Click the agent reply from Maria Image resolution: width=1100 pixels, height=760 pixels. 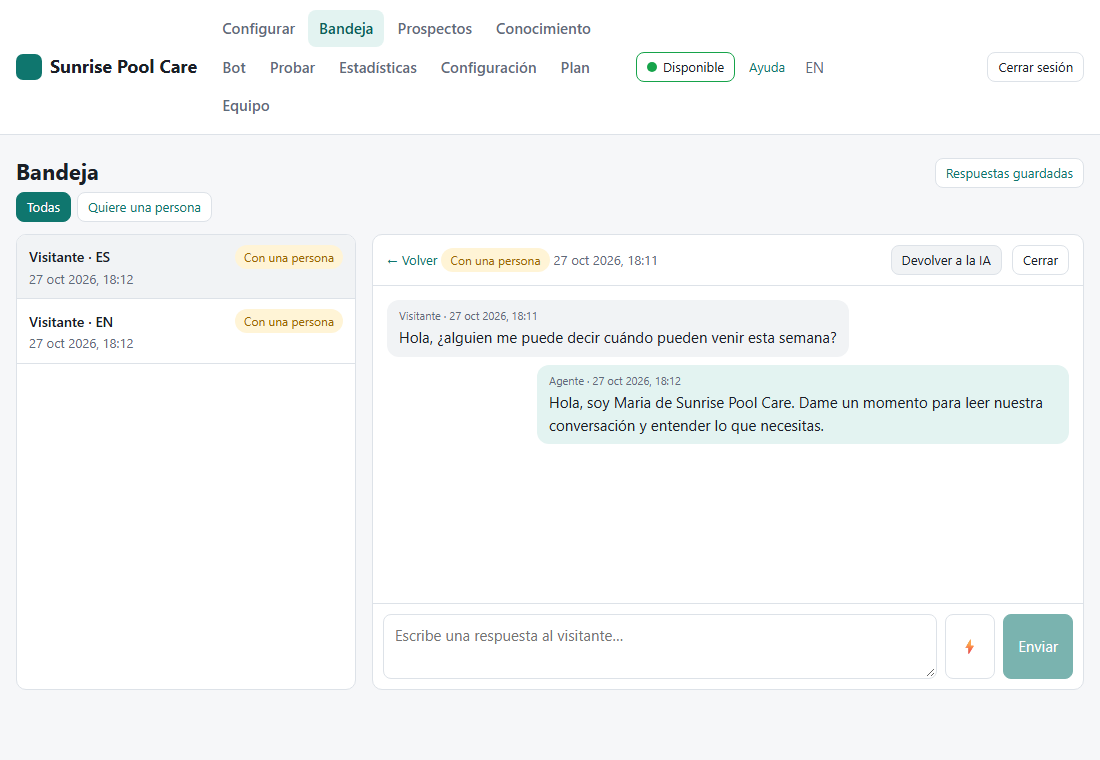803,404
